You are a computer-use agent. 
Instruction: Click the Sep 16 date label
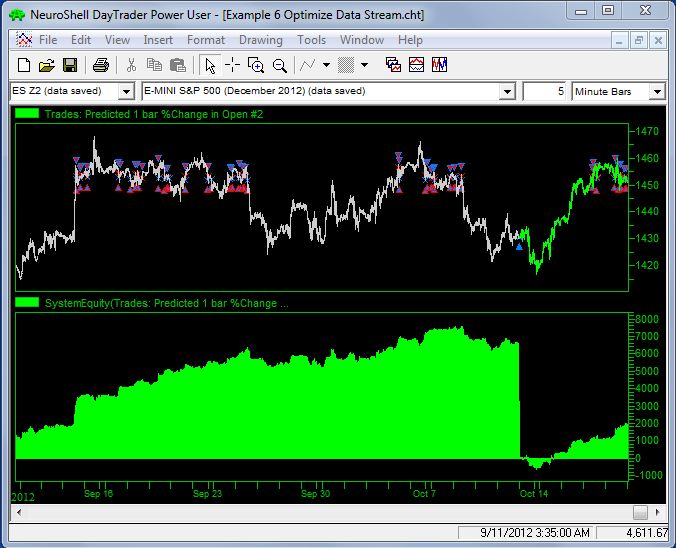(x=98, y=494)
